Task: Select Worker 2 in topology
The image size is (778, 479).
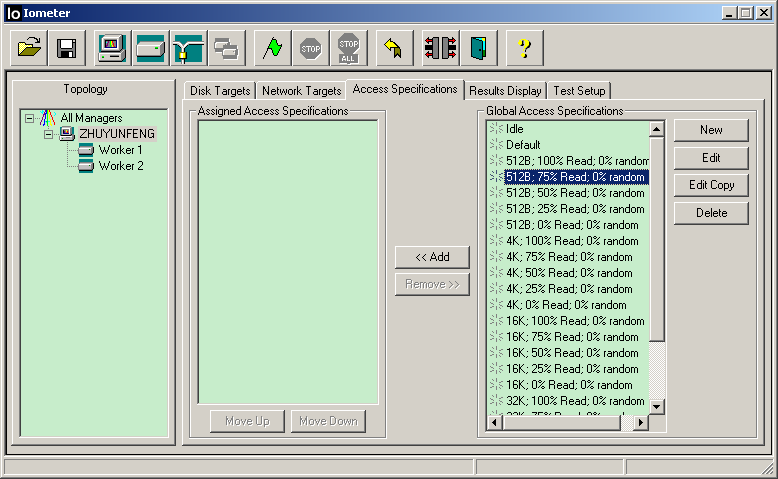Action: [121, 166]
